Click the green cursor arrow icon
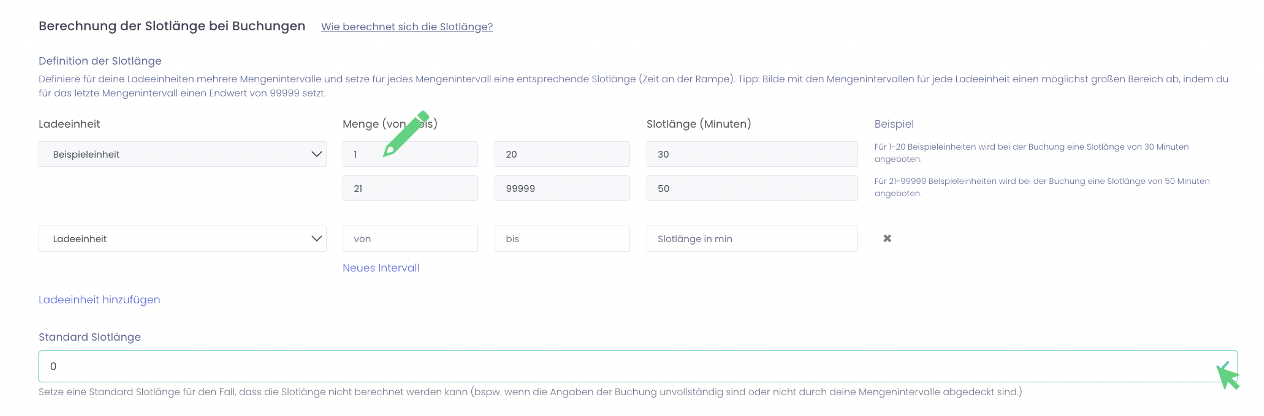Image resolution: width=1264 pixels, height=416 pixels. tap(1226, 376)
